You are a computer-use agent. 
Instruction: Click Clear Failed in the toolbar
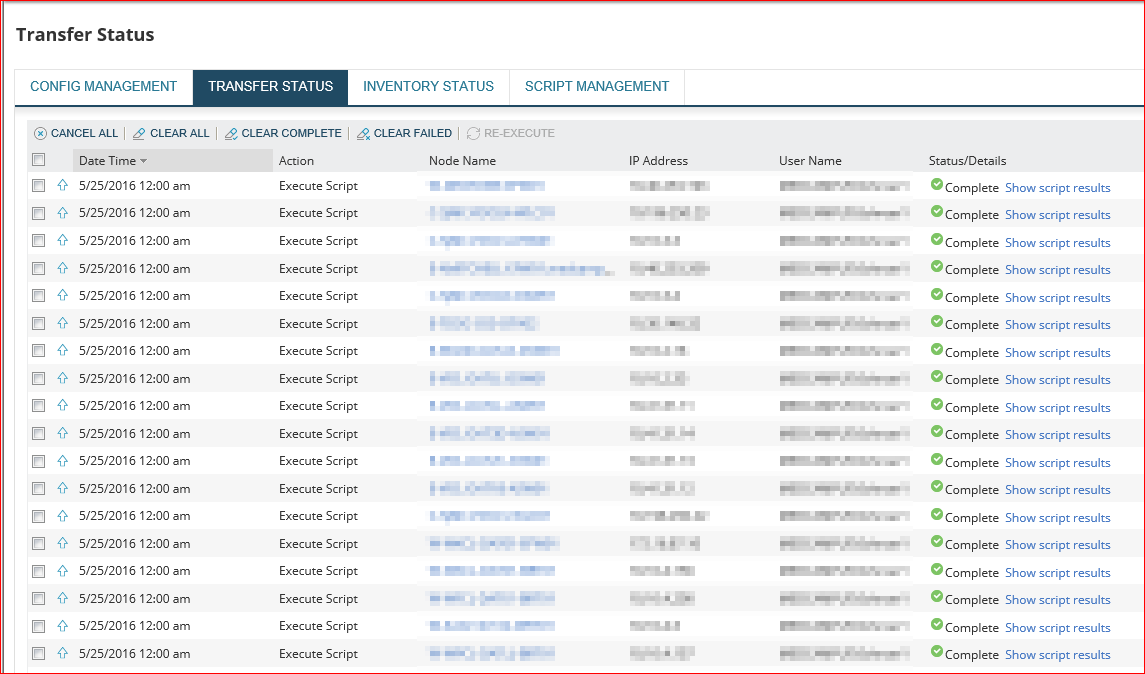(x=405, y=133)
